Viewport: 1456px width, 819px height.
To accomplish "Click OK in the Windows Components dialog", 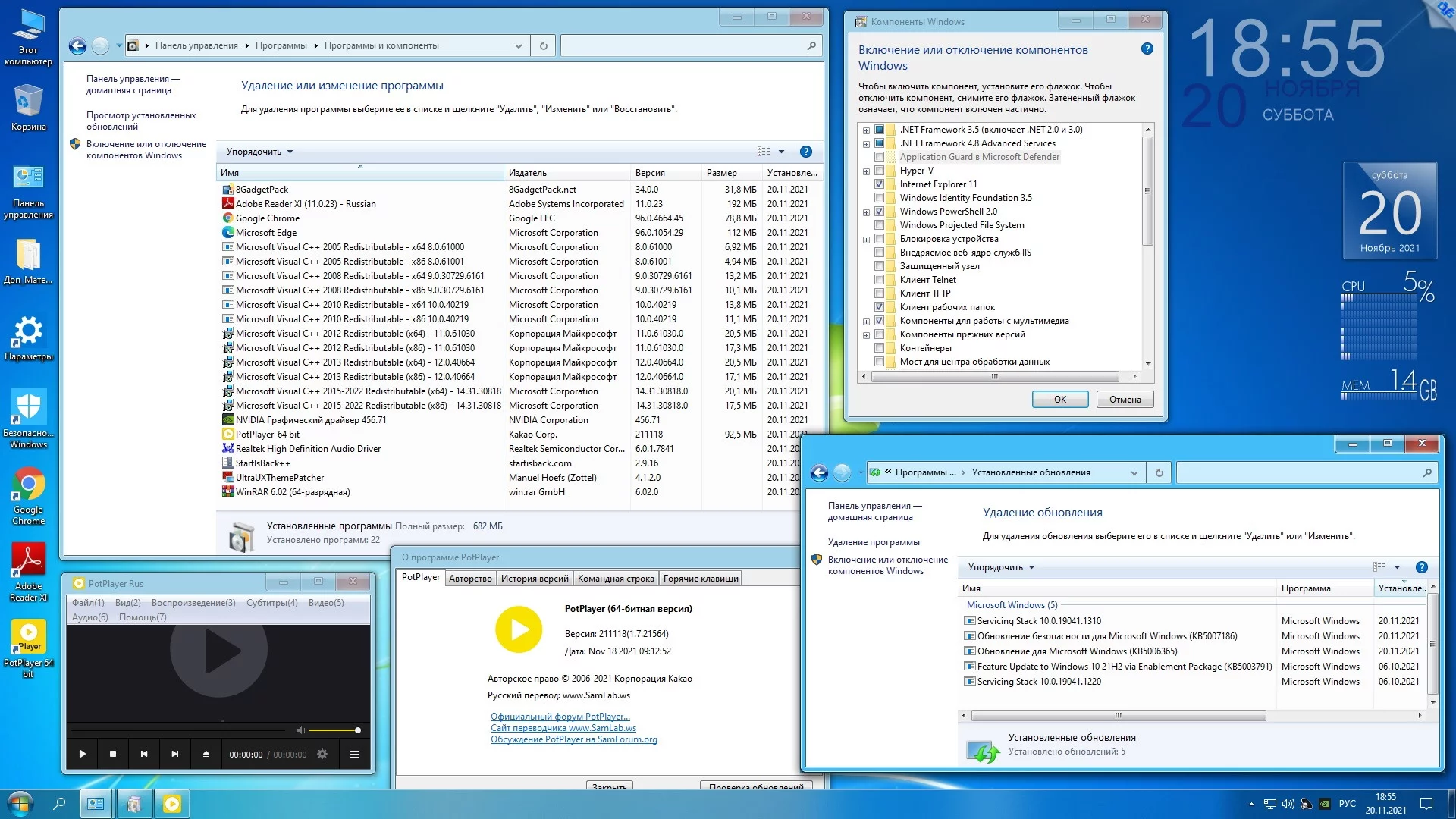I will click(x=1059, y=400).
